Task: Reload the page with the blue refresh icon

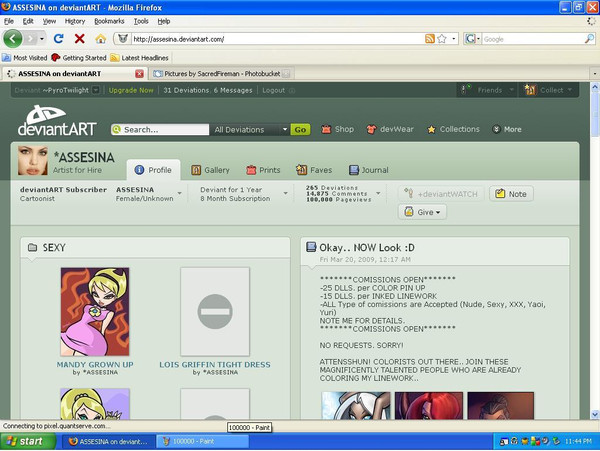Action: (59, 39)
